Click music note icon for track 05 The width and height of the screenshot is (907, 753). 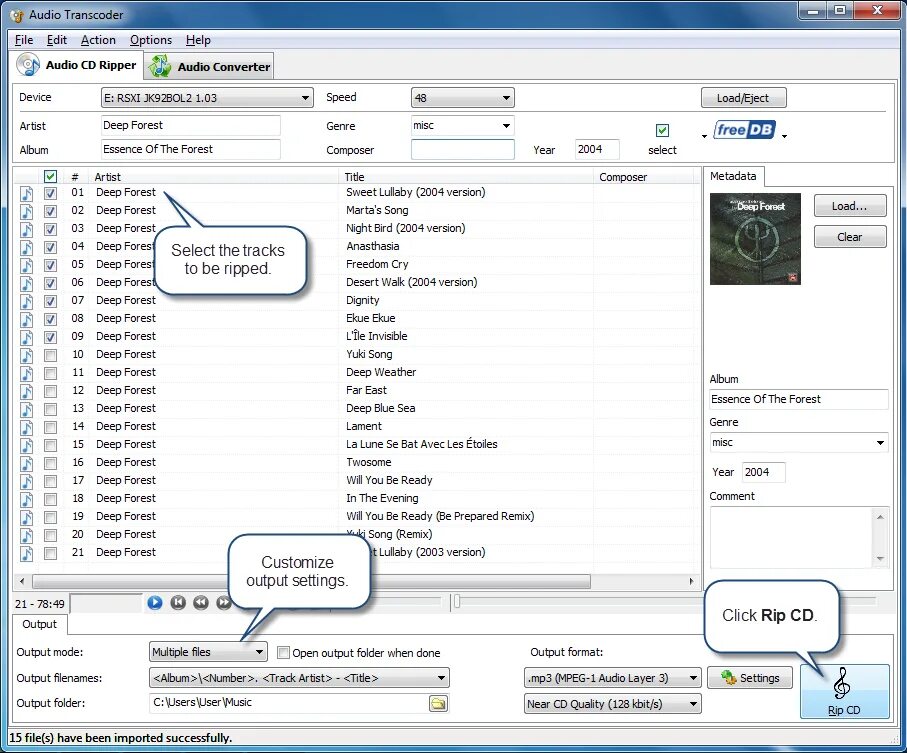click(x=27, y=265)
